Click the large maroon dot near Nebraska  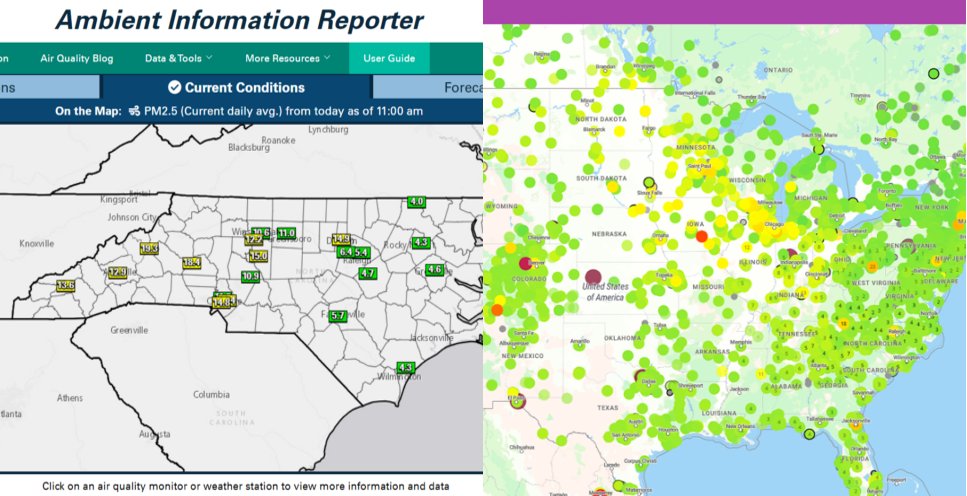click(593, 276)
